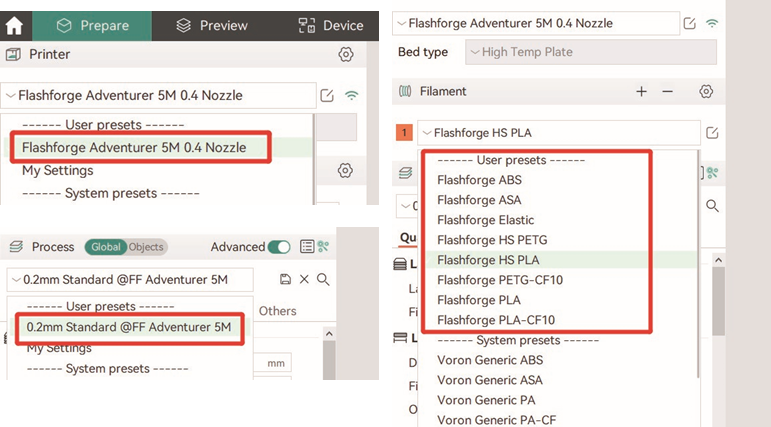
Task: Click search icon beside process preset
Action: point(323,279)
